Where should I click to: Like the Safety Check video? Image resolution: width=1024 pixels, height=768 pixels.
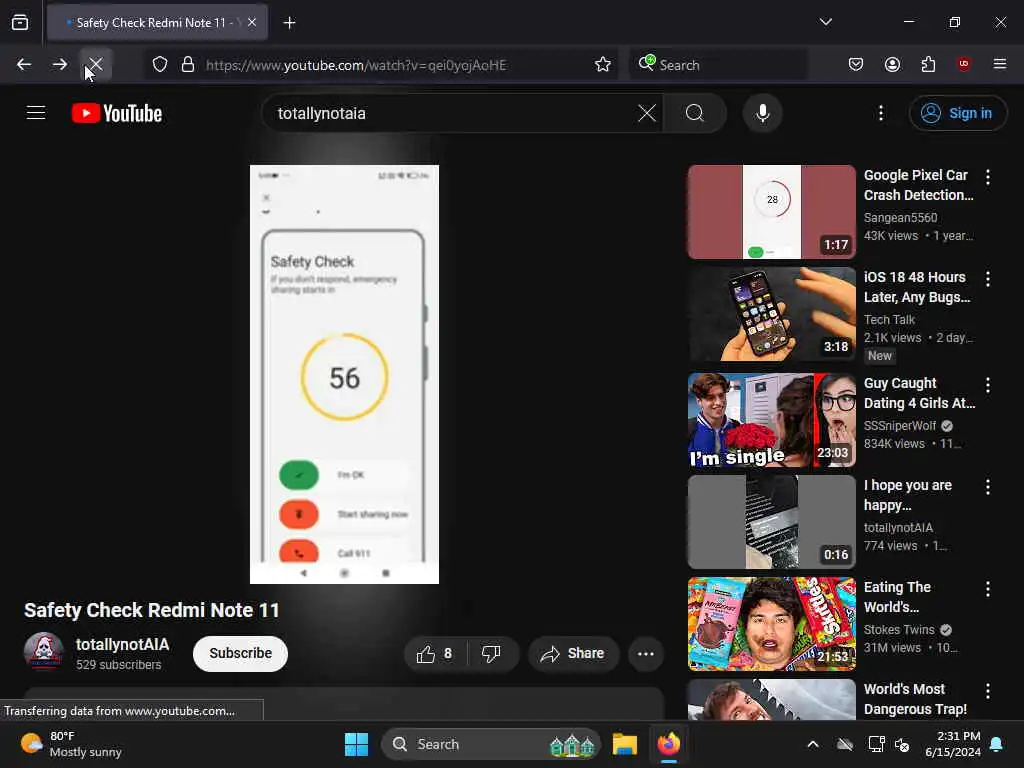435,654
